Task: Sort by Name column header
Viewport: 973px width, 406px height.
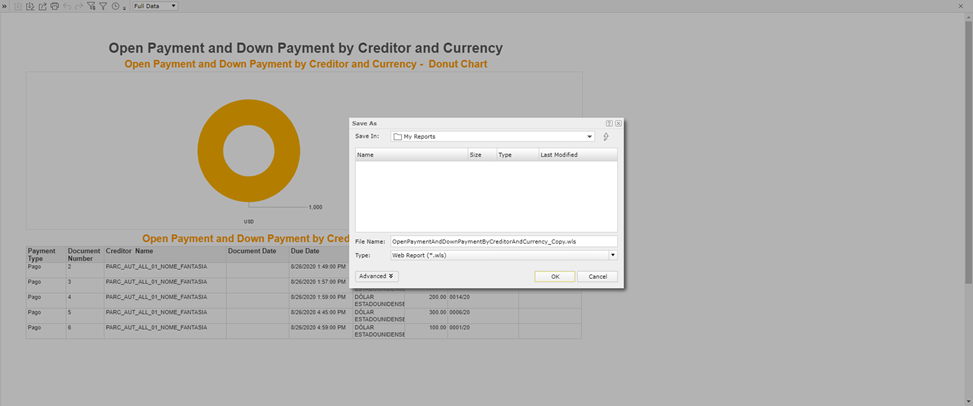Action: [x=411, y=155]
